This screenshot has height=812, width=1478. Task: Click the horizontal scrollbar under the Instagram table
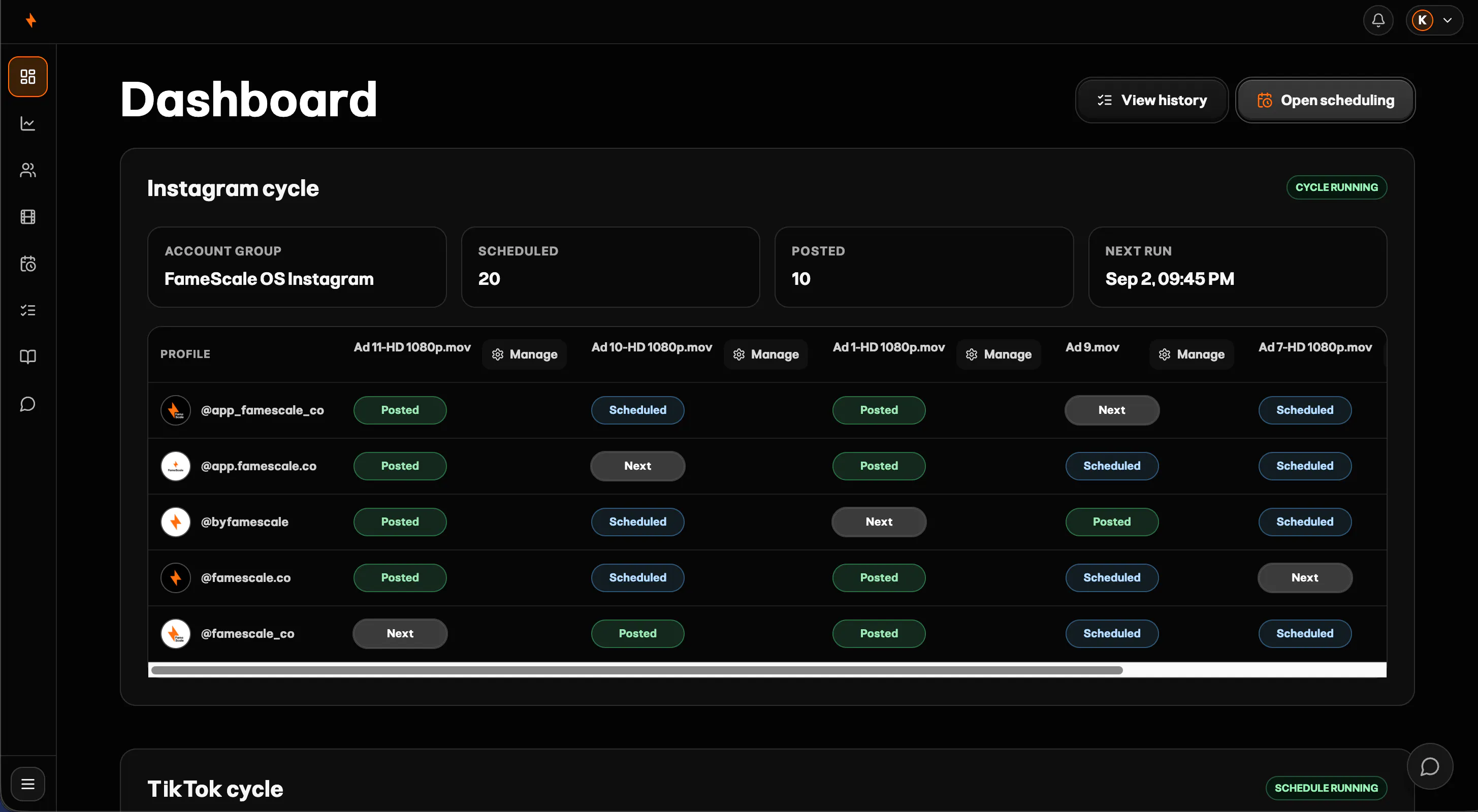637,670
